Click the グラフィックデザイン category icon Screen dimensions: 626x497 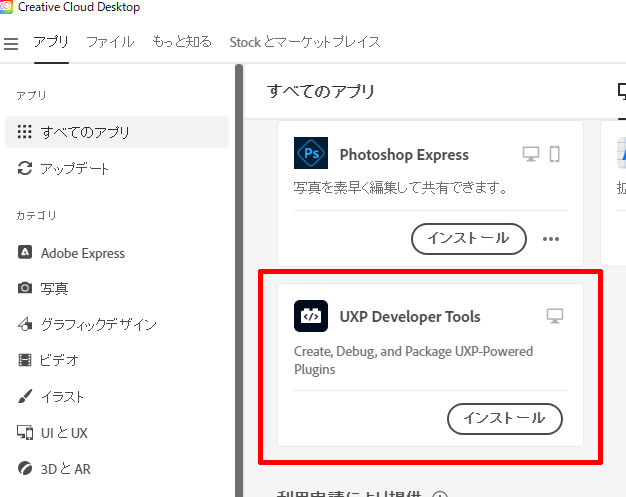25,324
